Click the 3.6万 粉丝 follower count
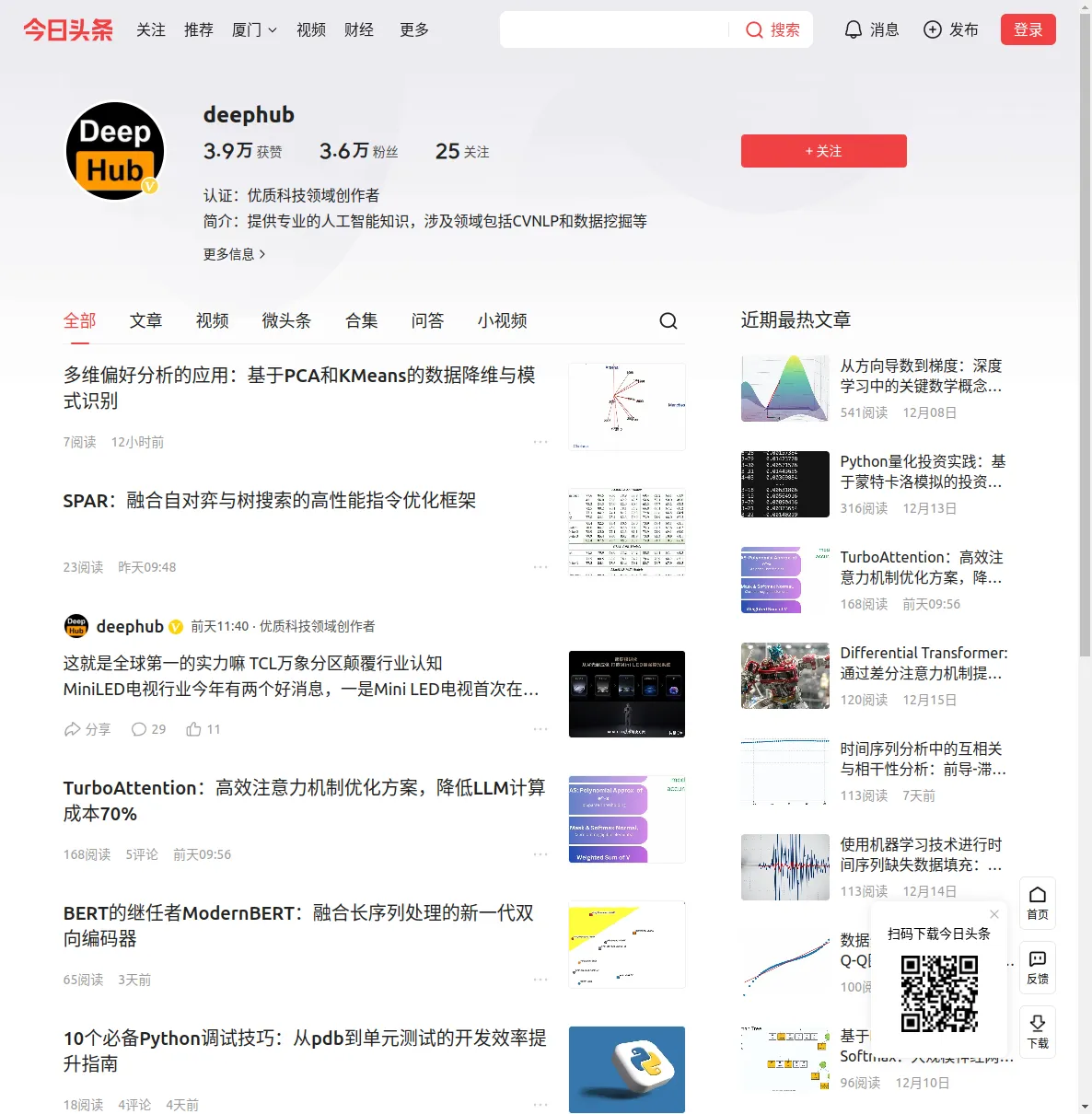Viewport: 1092px width, 1114px height. coord(359,151)
